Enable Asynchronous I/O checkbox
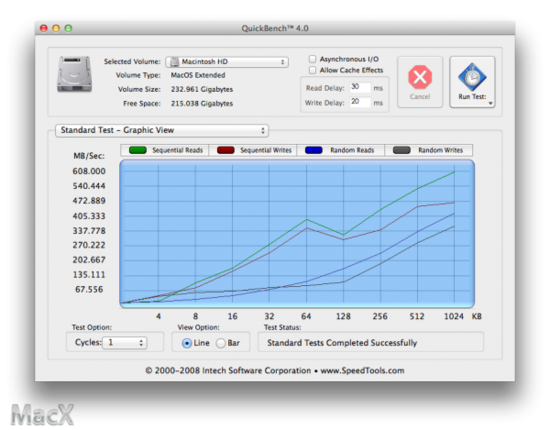This screenshot has width=550, height=430. coord(312,59)
